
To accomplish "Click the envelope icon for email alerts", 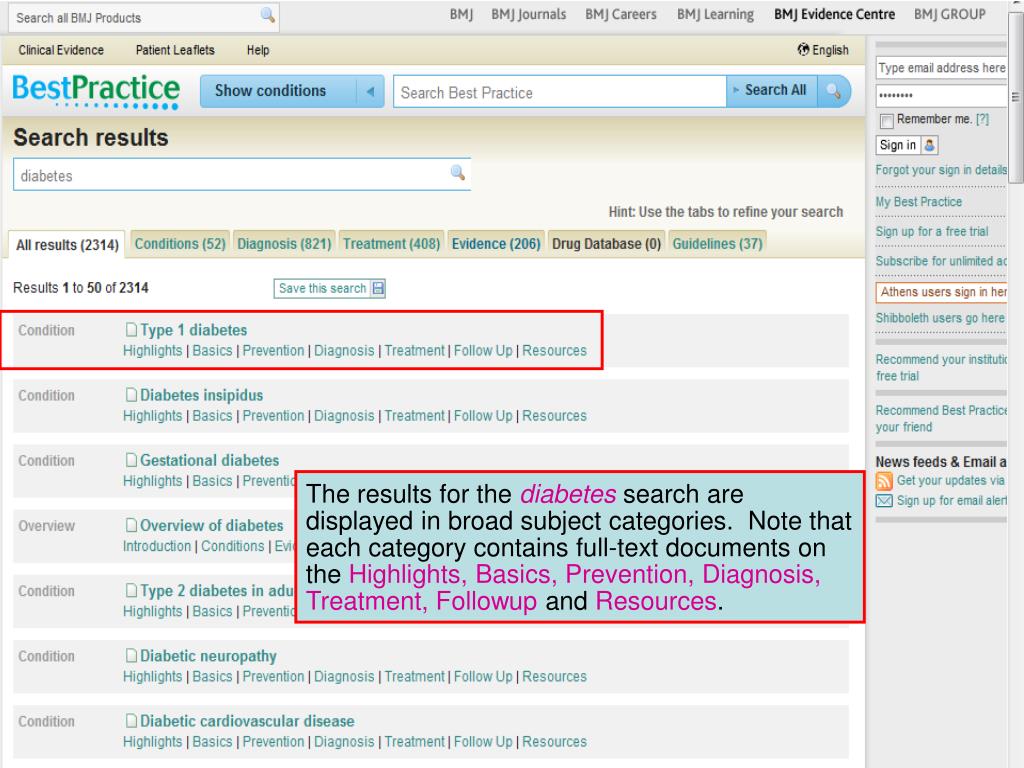I will coord(884,501).
